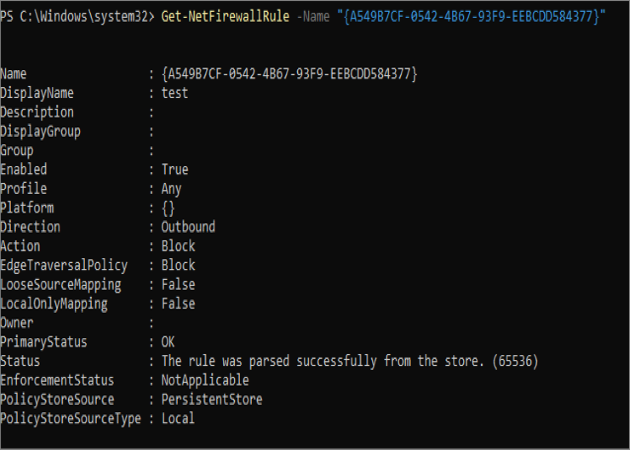Click the Enabled value "True"
Image resolution: width=630 pixels, height=450 pixels.
[174, 170]
